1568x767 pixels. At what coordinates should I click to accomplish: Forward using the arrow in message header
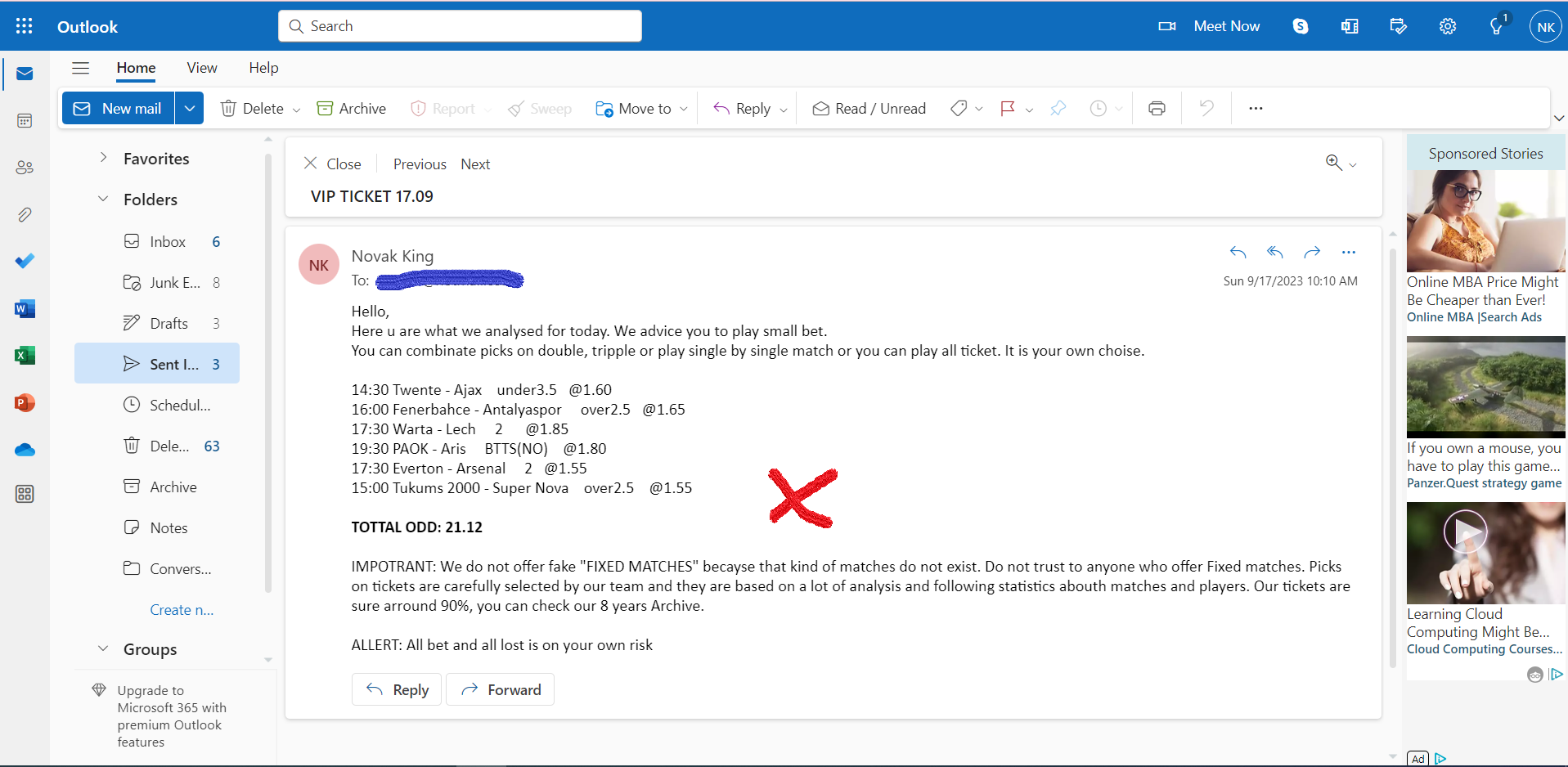click(1312, 252)
